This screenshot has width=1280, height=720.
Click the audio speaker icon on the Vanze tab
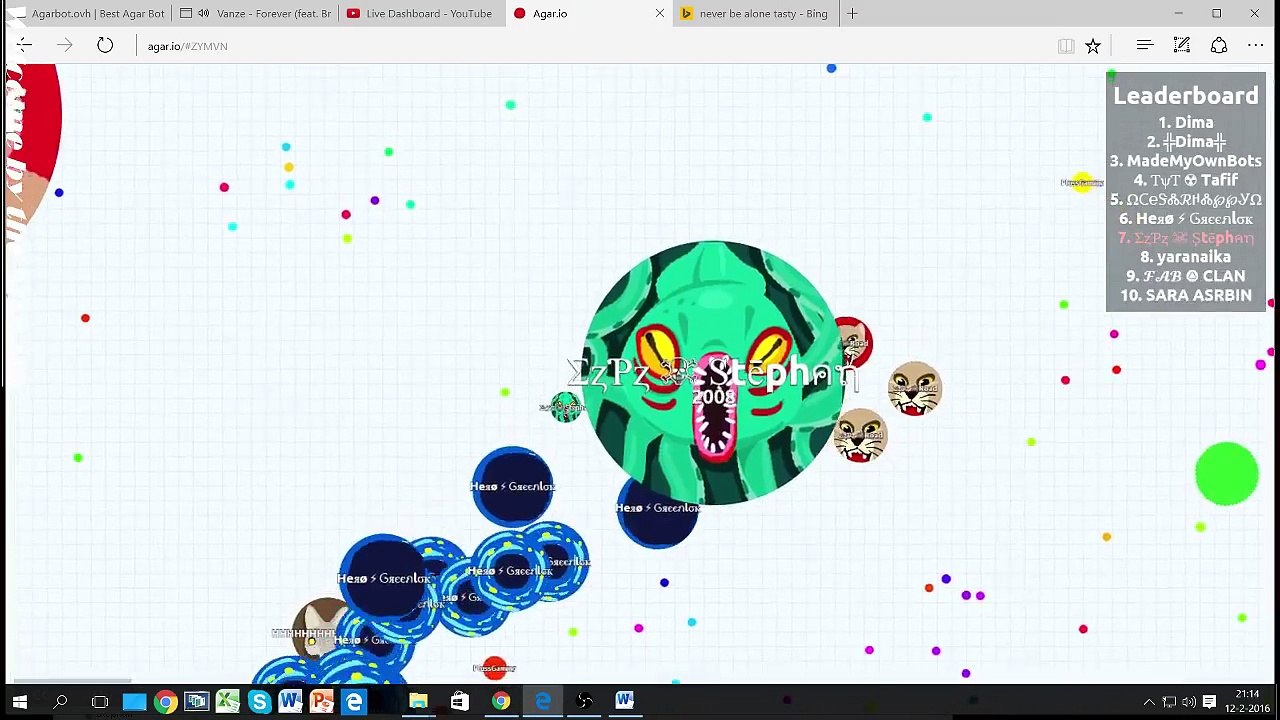coord(204,14)
